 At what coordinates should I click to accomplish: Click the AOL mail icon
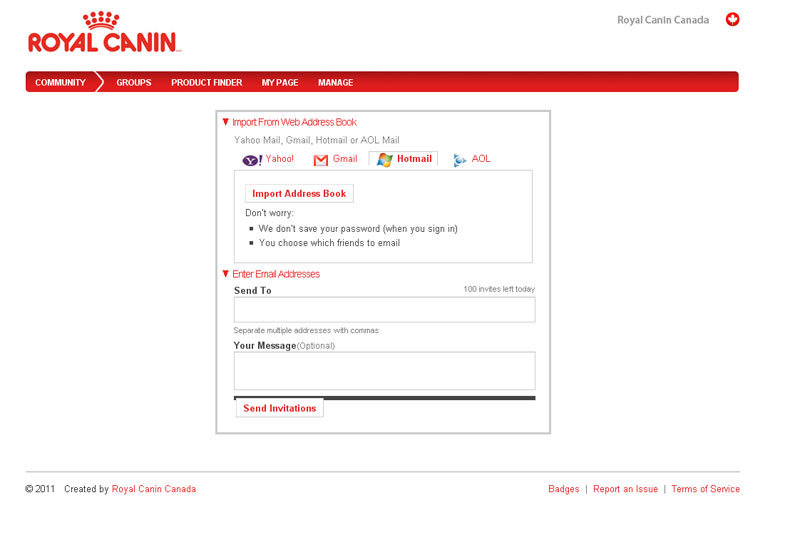(x=459, y=160)
